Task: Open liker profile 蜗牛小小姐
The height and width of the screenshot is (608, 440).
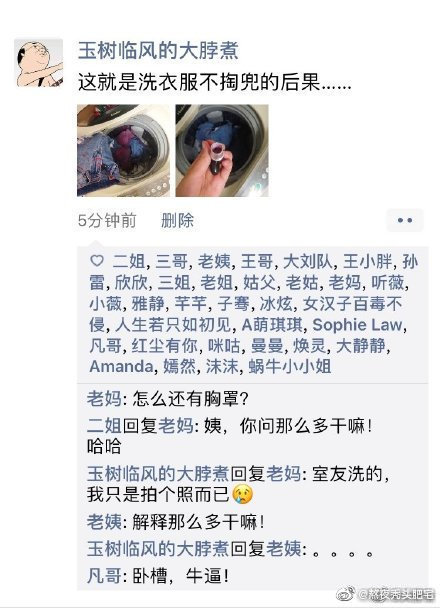Action: click(x=290, y=366)
